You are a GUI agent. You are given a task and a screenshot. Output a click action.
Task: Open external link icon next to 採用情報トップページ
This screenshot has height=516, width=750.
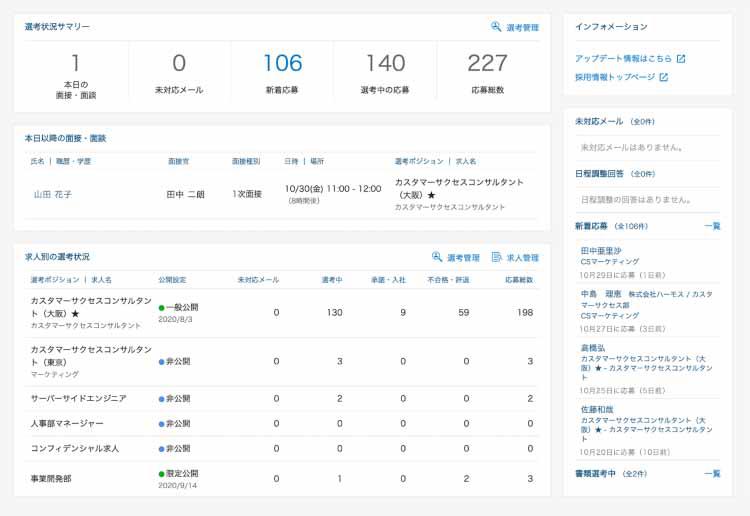pyautogui.click(x=663, y=77)
